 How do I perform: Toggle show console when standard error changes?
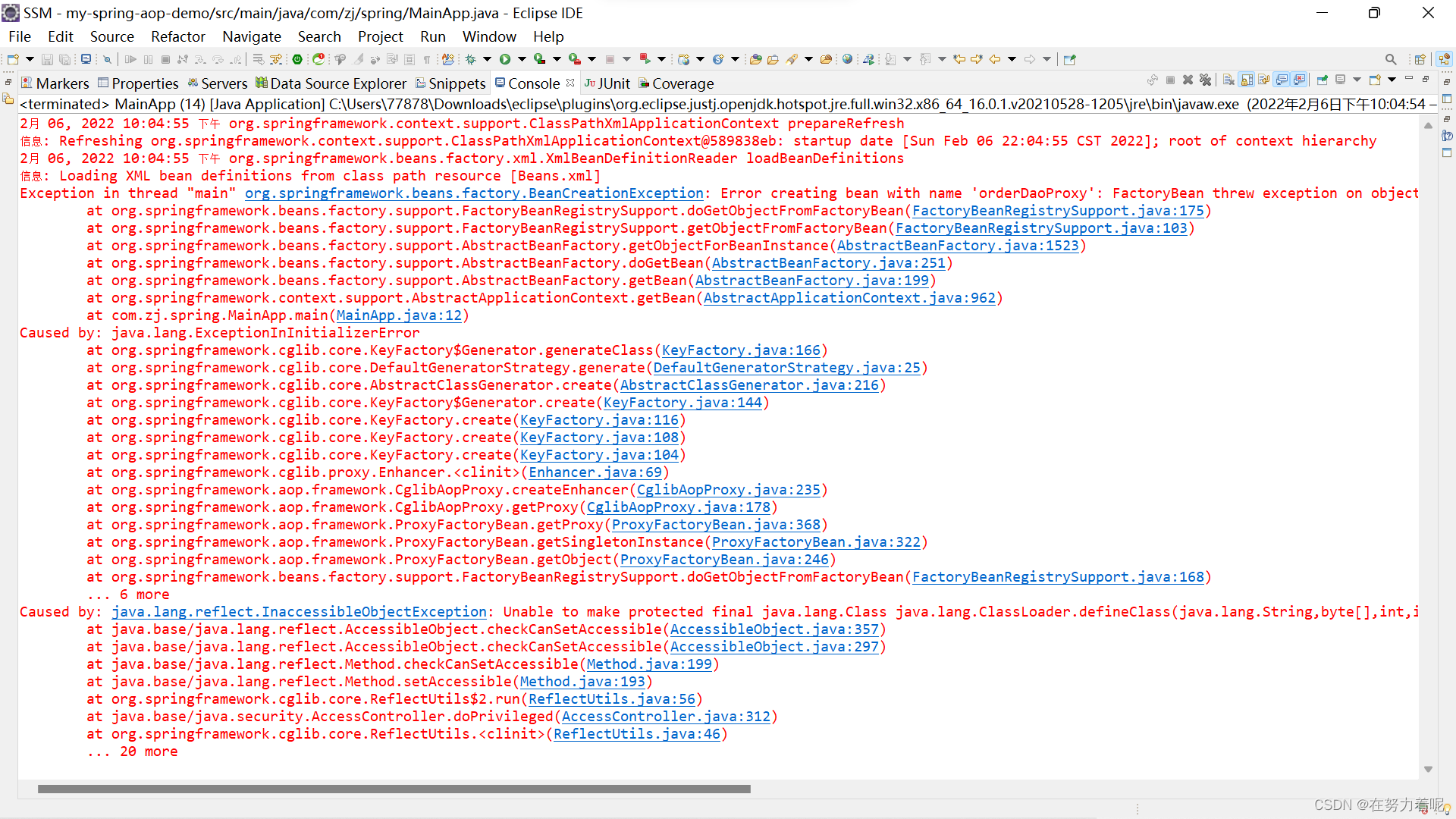1299,80
